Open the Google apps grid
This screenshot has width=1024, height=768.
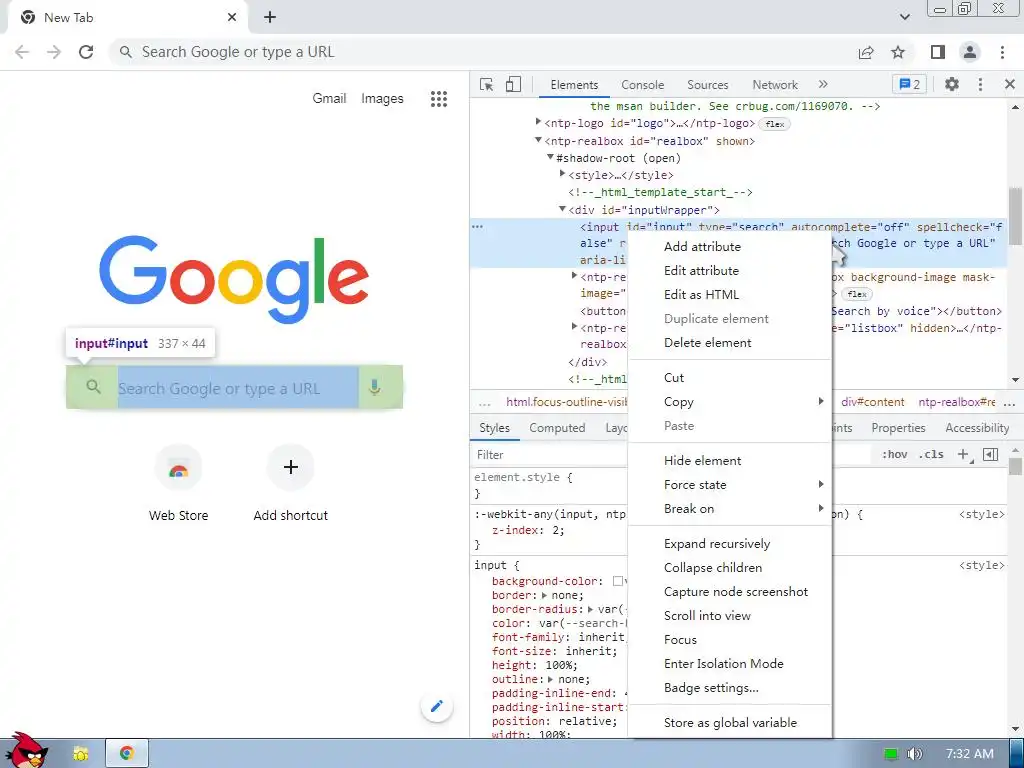[439, 99]
